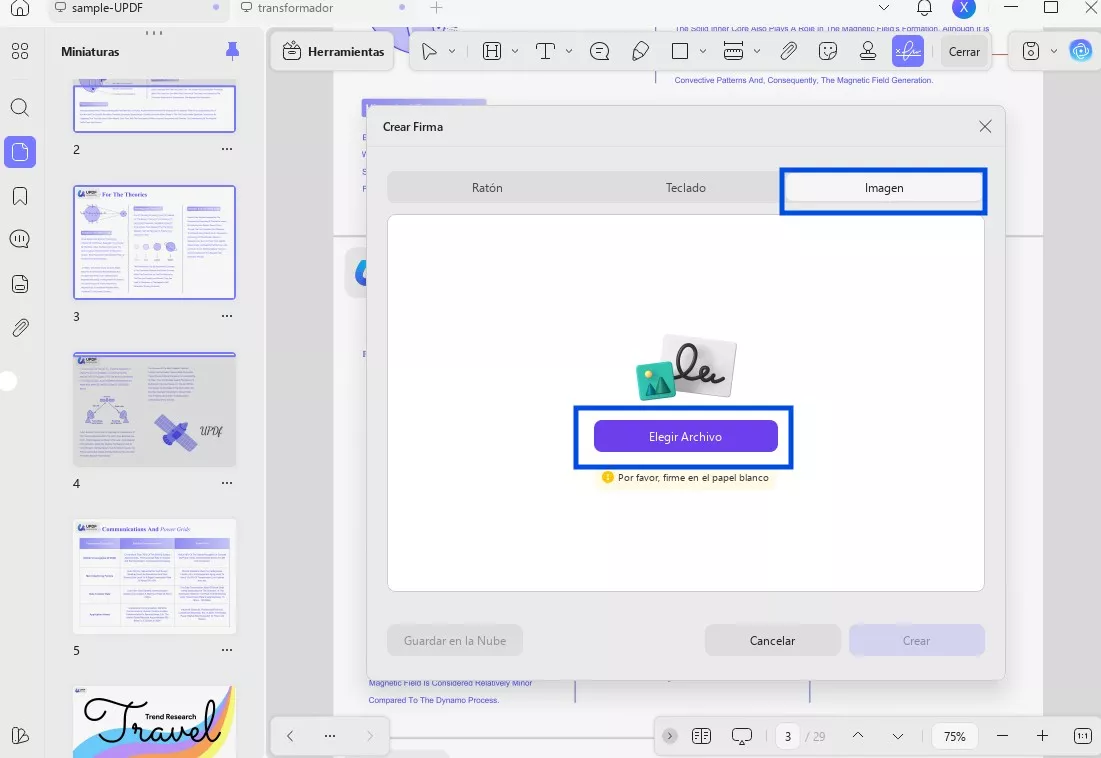Open the UPDF AI assistant icon
Image resolution: width=1101 pixels, height=758 pixels.
[1080, 51]
